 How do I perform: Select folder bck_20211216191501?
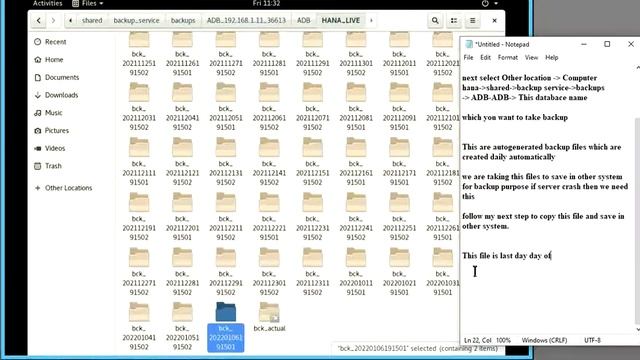point(356,162)
